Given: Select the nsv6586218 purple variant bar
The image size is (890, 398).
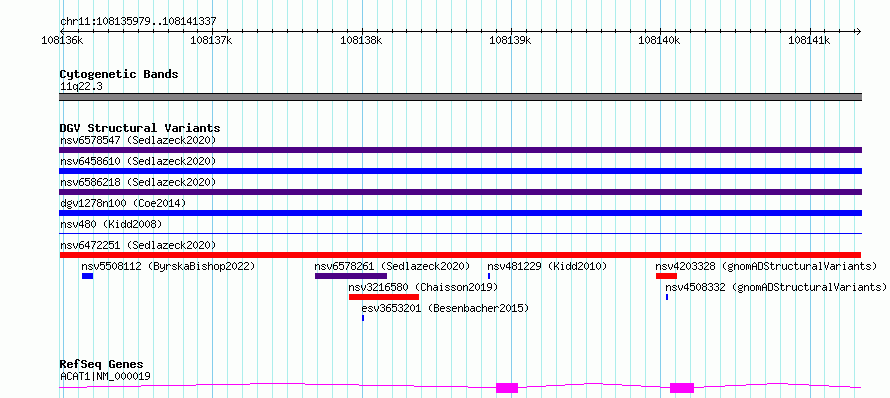Looking at the screenshot, I should [460, 192].
